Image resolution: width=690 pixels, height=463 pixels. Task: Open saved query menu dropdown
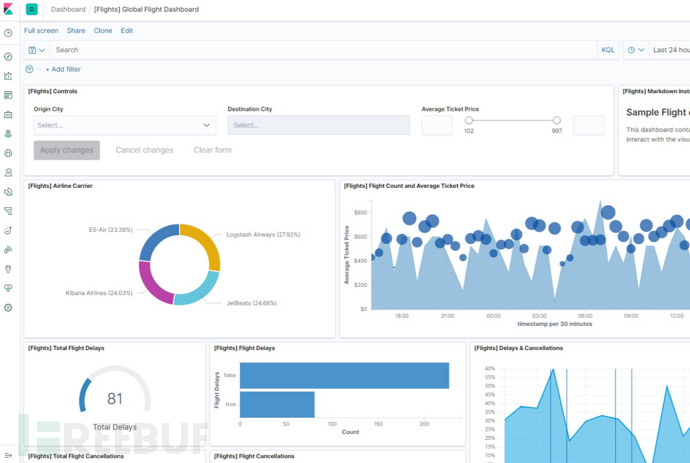37,50
